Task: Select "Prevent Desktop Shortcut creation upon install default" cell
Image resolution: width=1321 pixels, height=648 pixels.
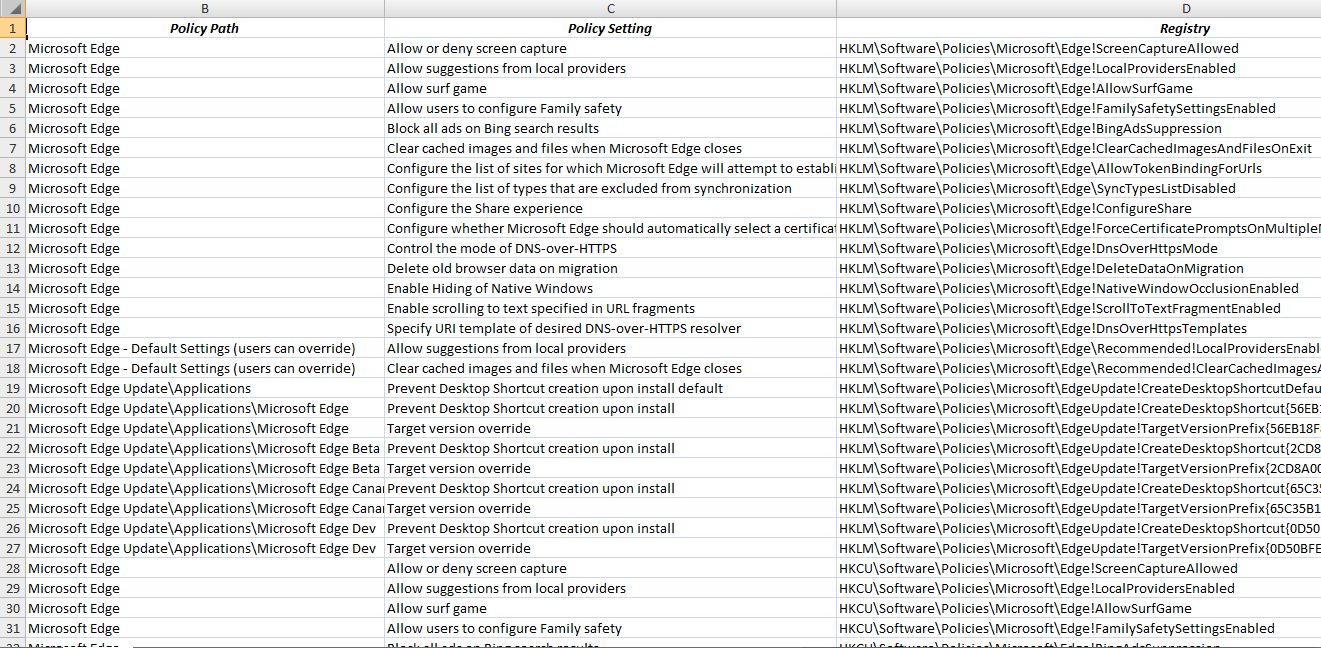Action: click(610, 388)
